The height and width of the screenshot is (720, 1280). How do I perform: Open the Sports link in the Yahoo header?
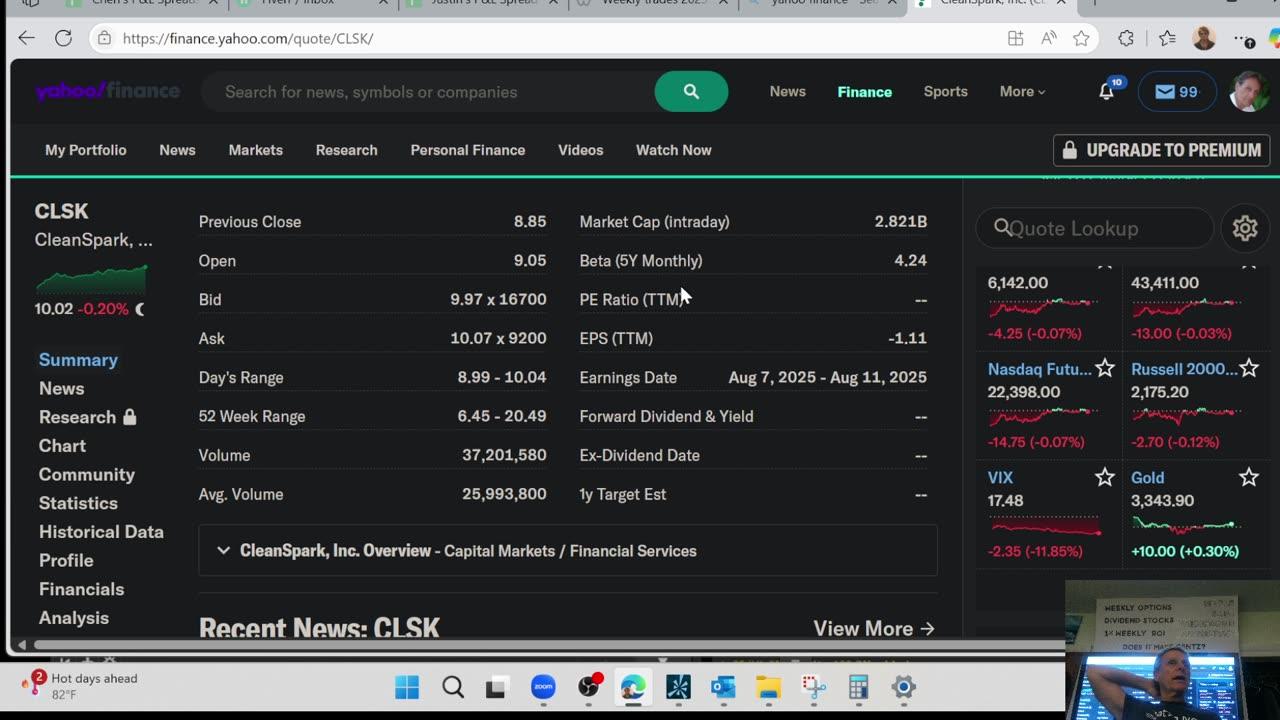(x=946, y=91)
